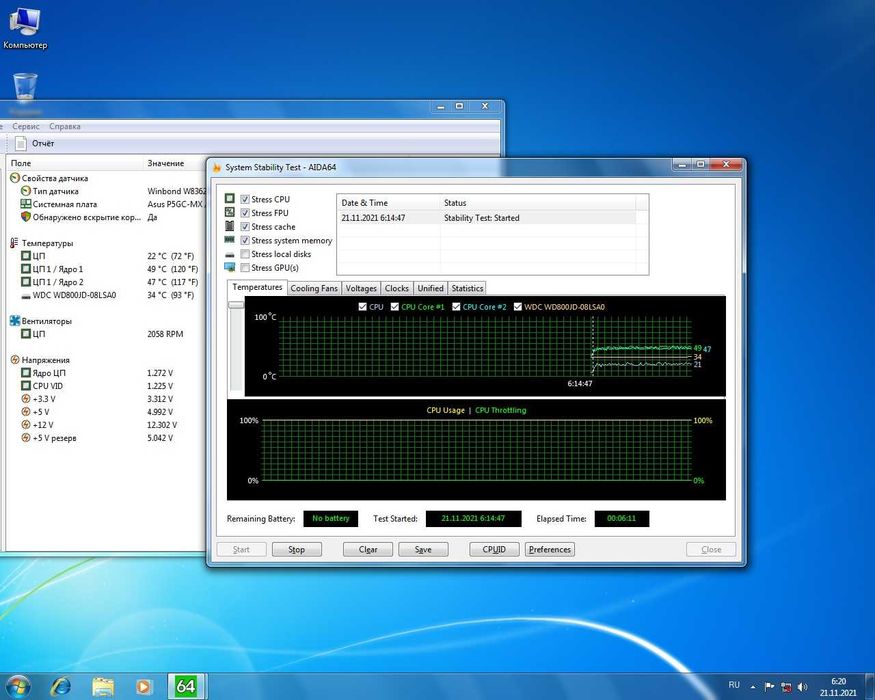
Task: Open the Recycle Bin desktop icon
Action: coord(25,88)
